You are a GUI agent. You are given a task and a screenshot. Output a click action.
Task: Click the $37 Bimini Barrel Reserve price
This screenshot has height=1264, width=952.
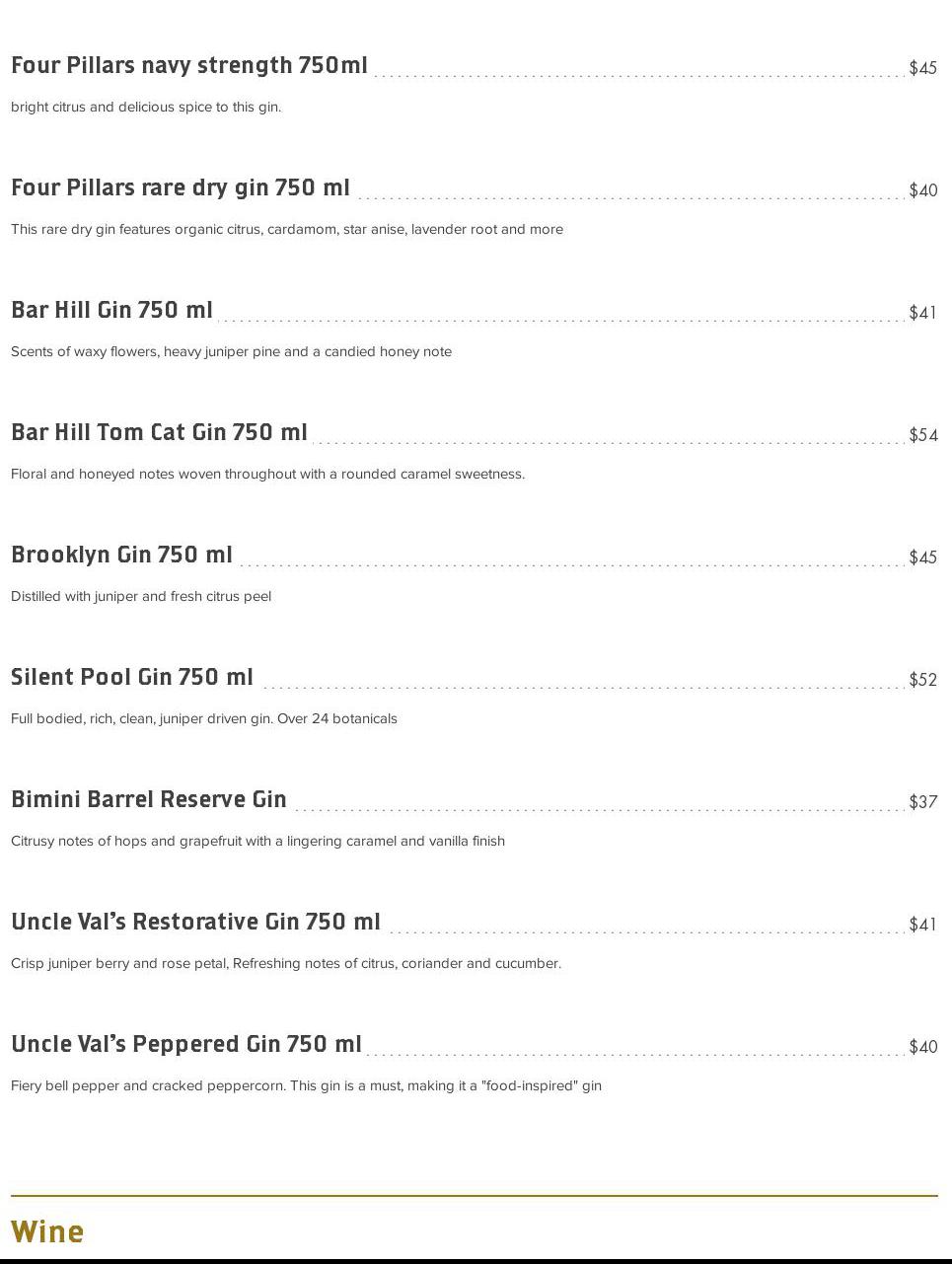(922, 802)
